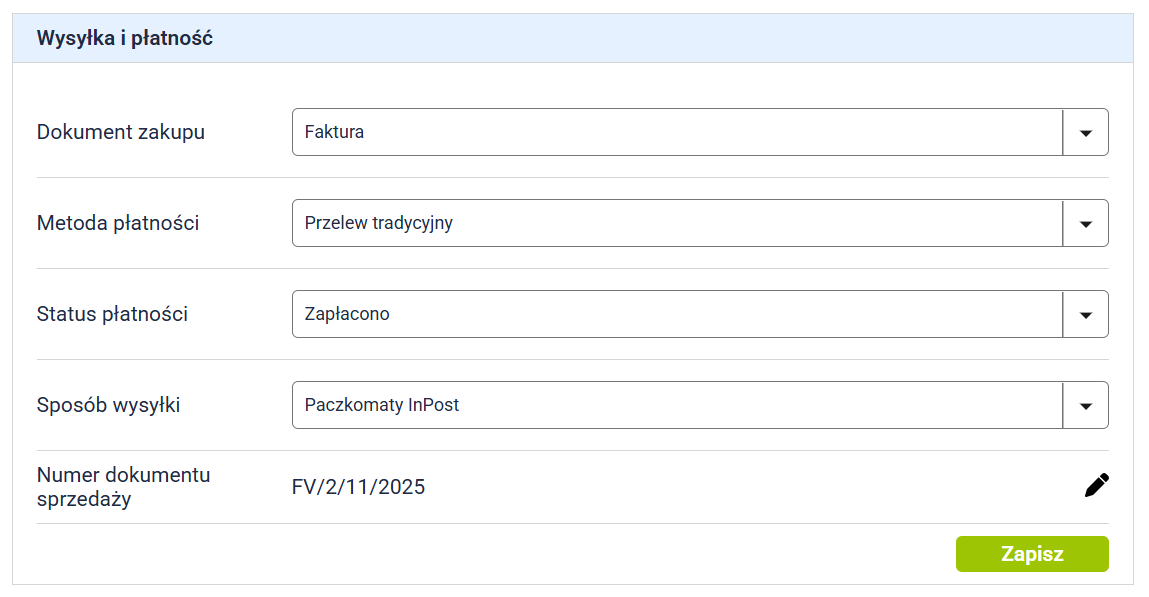The width and height of the screenshot is (1149, 597).
Task: Open the Dokument zakupu dropdown arrow
Action: click(x=1086, y=132)
